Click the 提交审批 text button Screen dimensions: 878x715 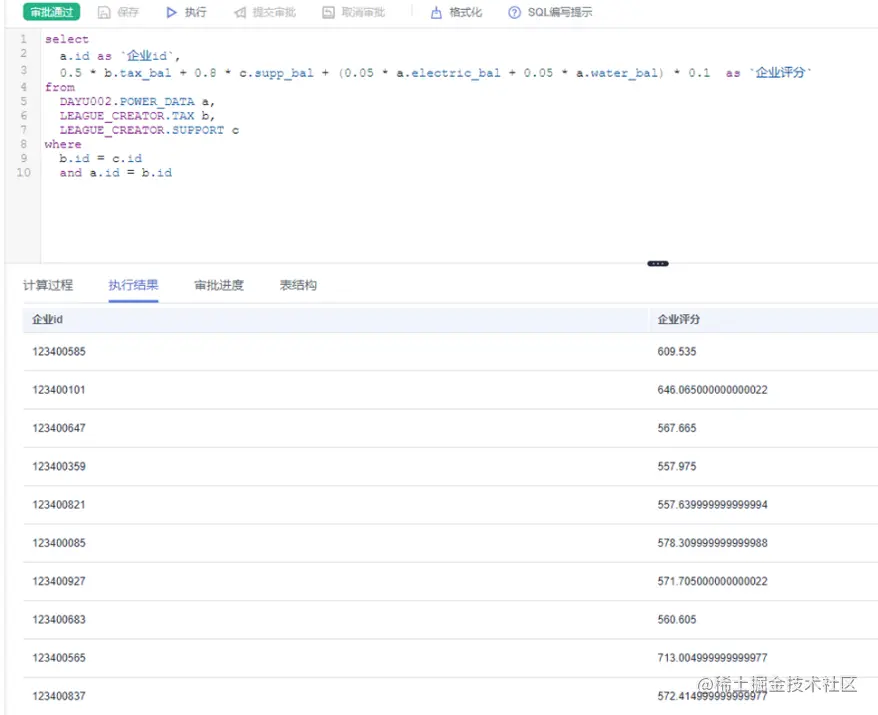[274, 12]
